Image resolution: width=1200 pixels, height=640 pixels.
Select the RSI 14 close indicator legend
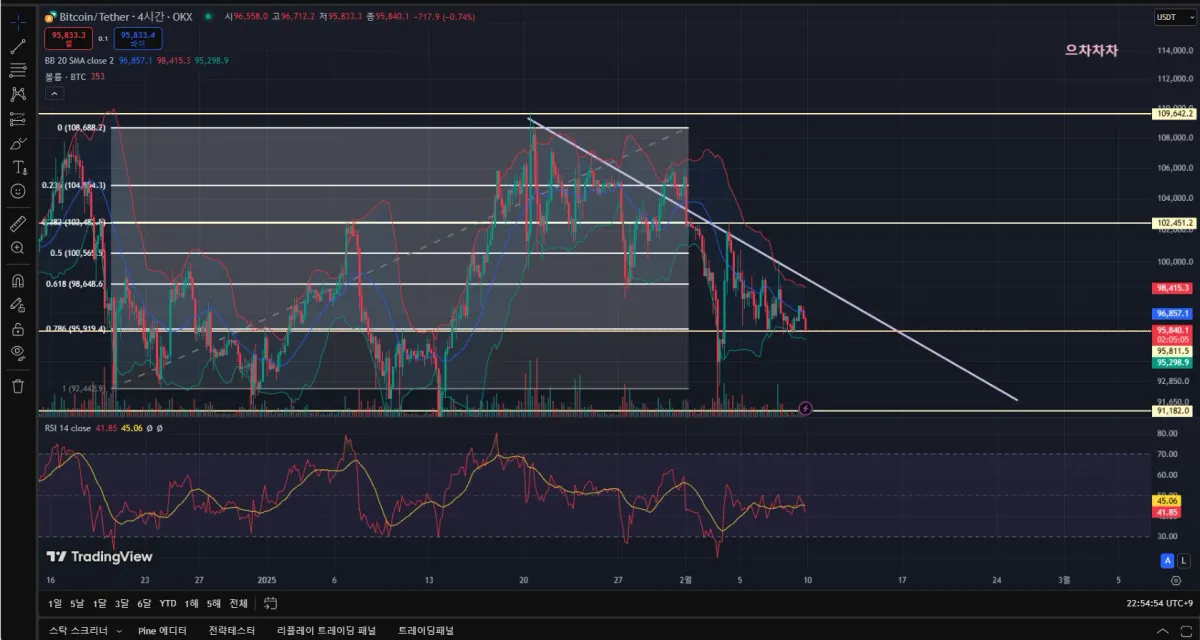click(x=68, y=427)
